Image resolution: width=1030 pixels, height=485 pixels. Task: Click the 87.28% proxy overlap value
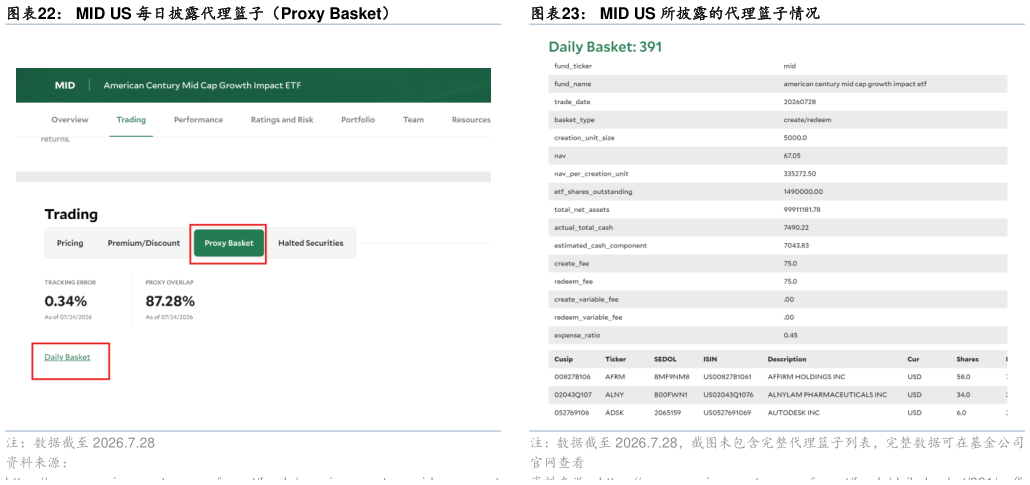pyautogui.click(x=170, y=302)
